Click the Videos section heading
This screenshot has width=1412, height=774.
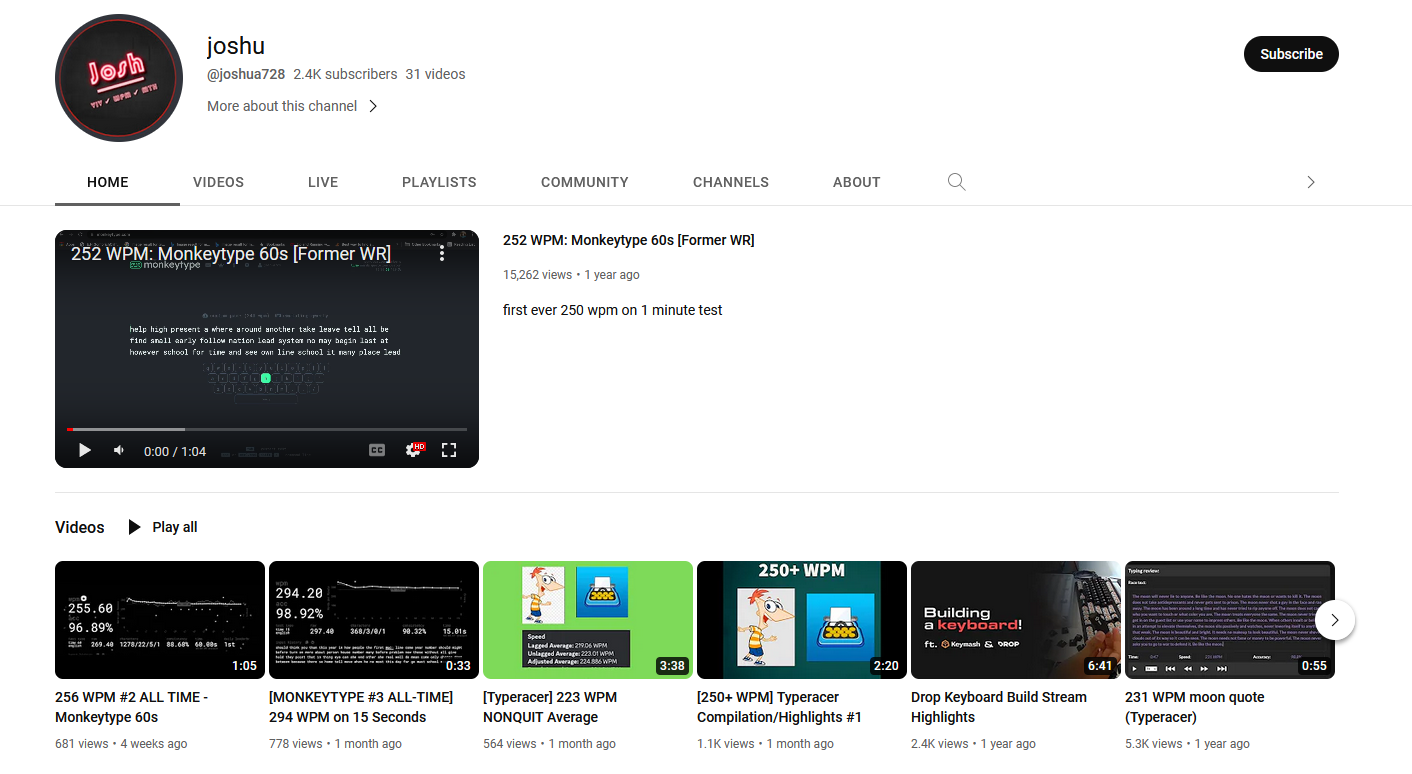80,527
